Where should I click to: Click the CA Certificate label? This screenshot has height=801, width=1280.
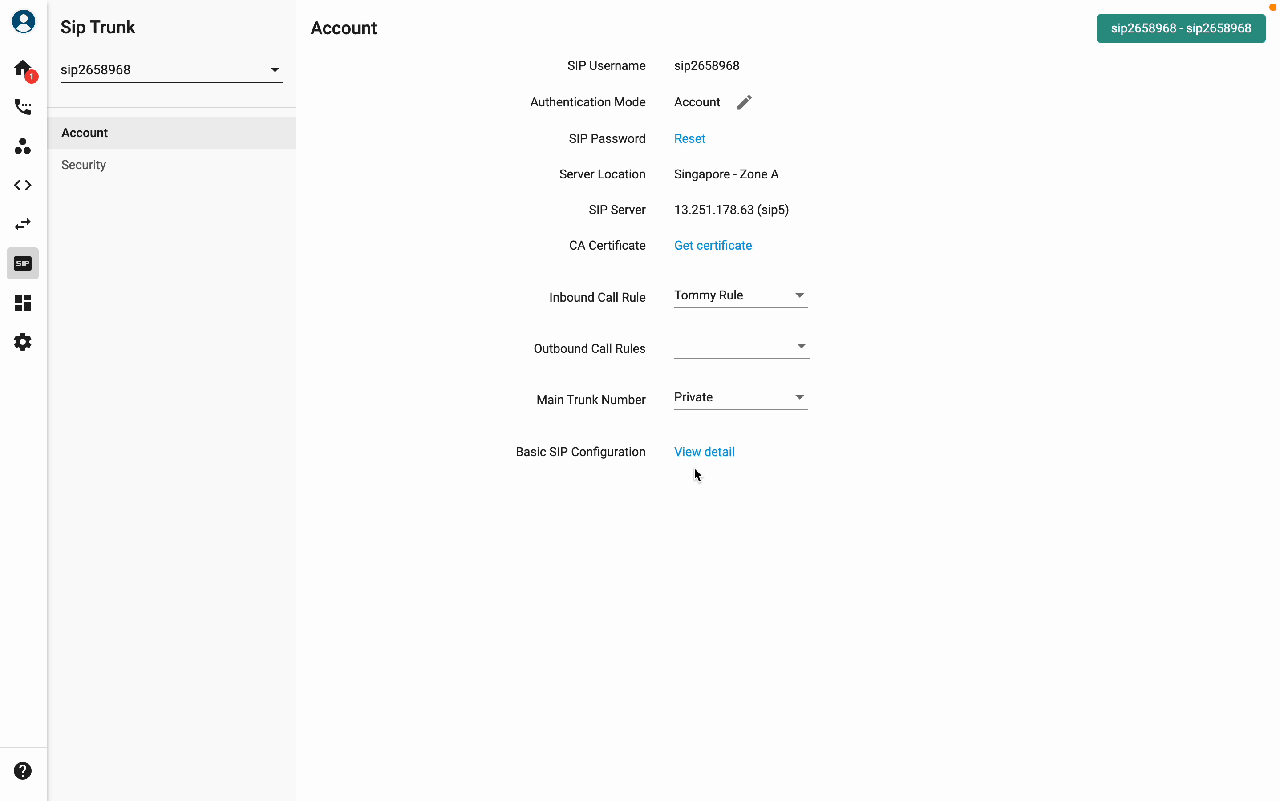[607, 246]
